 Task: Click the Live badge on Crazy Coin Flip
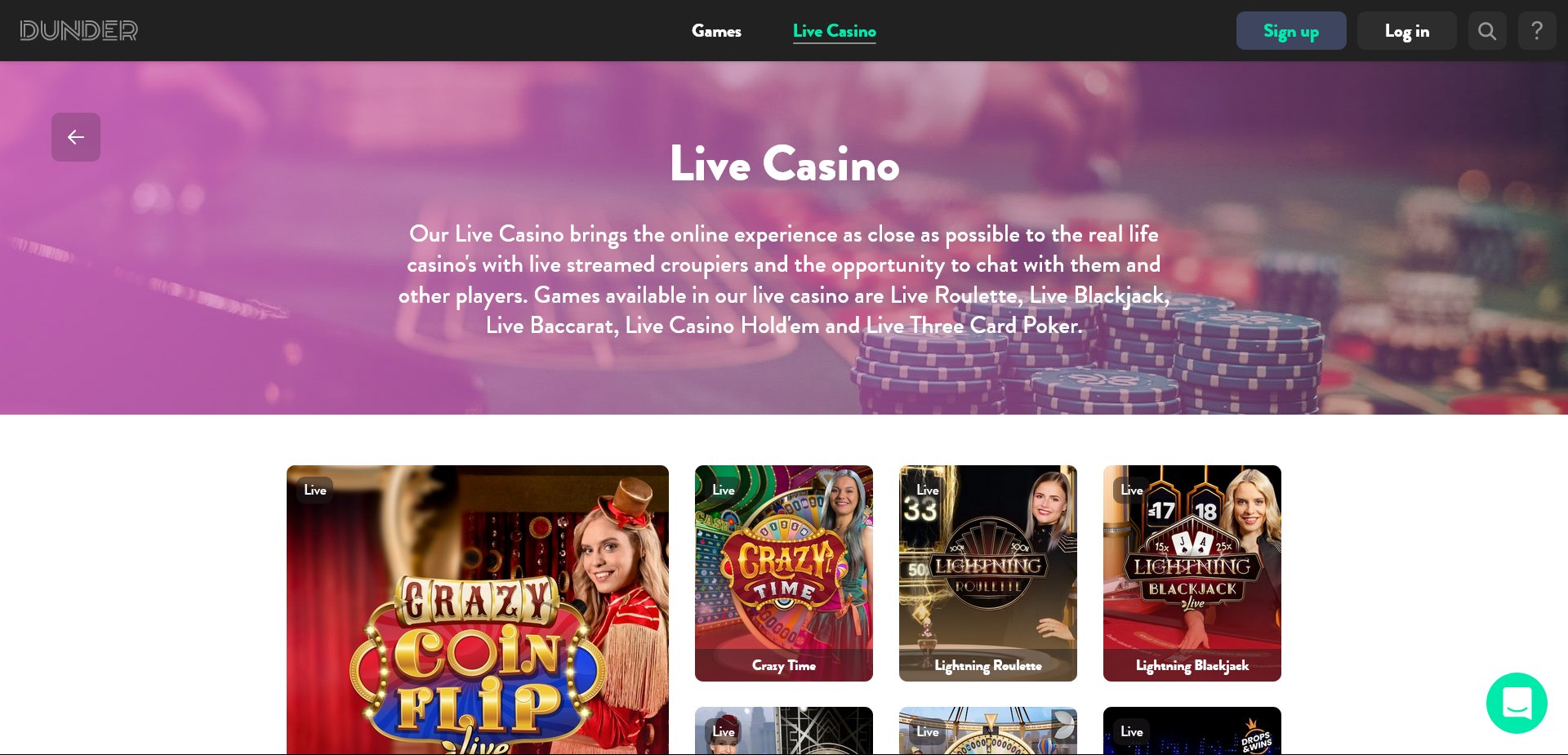click(315, 490)
